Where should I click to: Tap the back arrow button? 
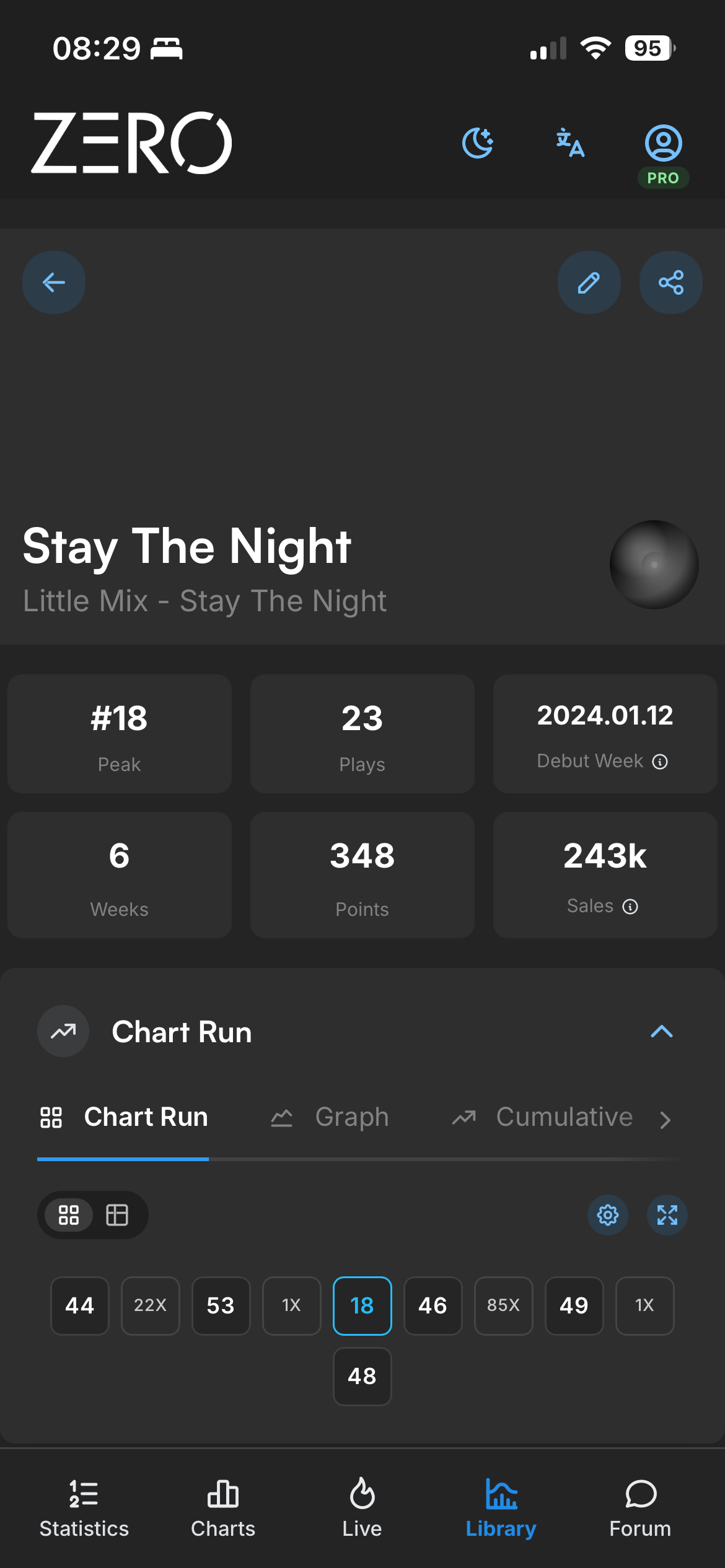pyautogui.click(x=54, y=282)
